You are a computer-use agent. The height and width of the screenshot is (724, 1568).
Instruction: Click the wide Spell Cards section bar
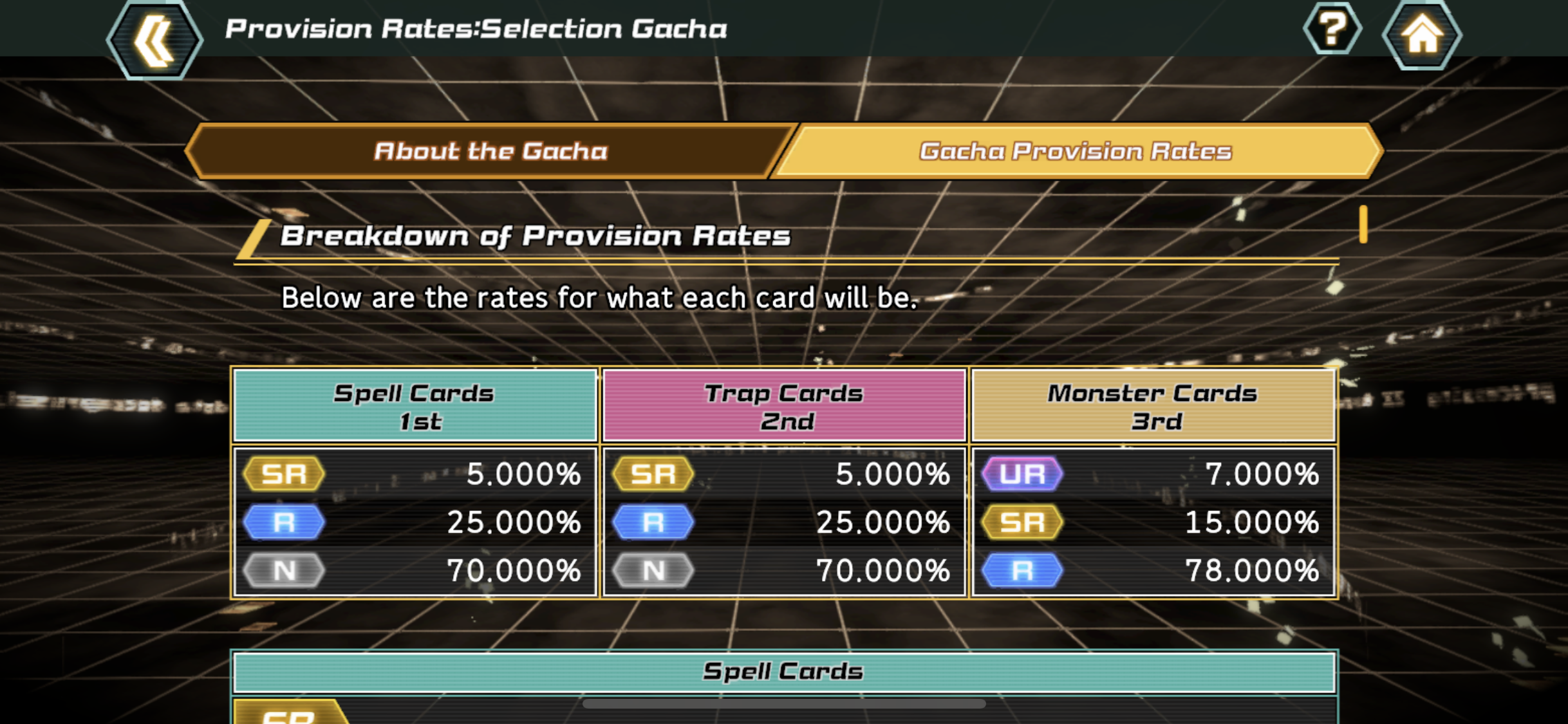[x=784, y=672]
